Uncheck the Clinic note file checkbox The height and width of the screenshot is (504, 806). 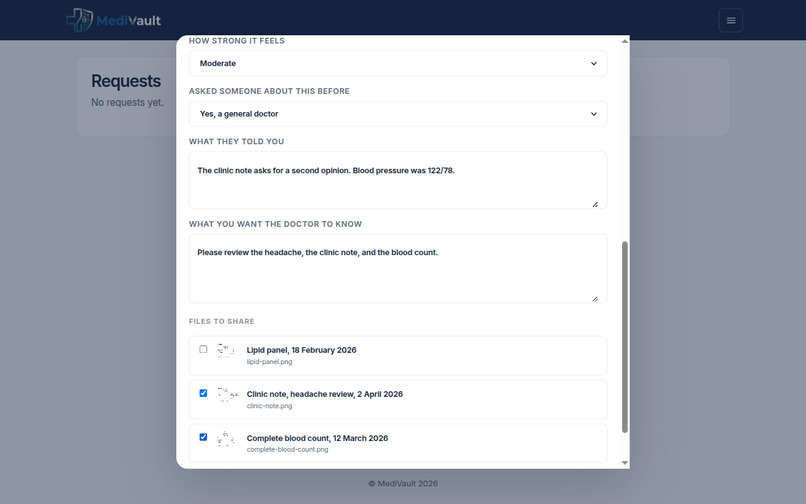pos(203,393)
